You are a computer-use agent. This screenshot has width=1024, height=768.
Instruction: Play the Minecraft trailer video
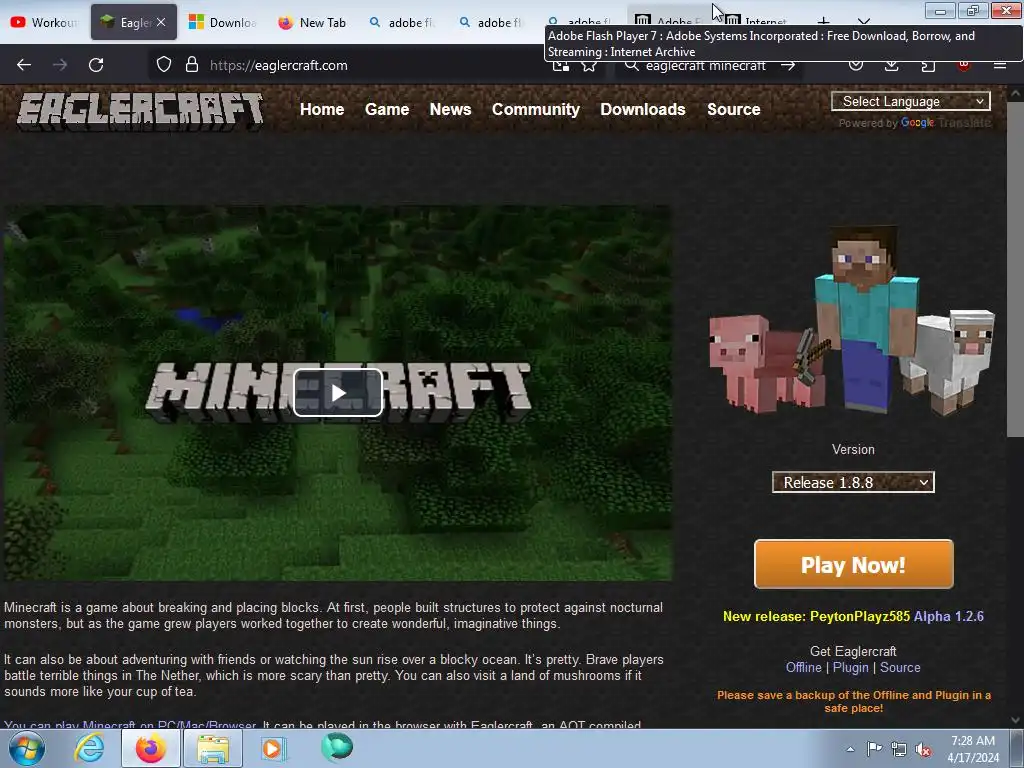tap(338, 392)
